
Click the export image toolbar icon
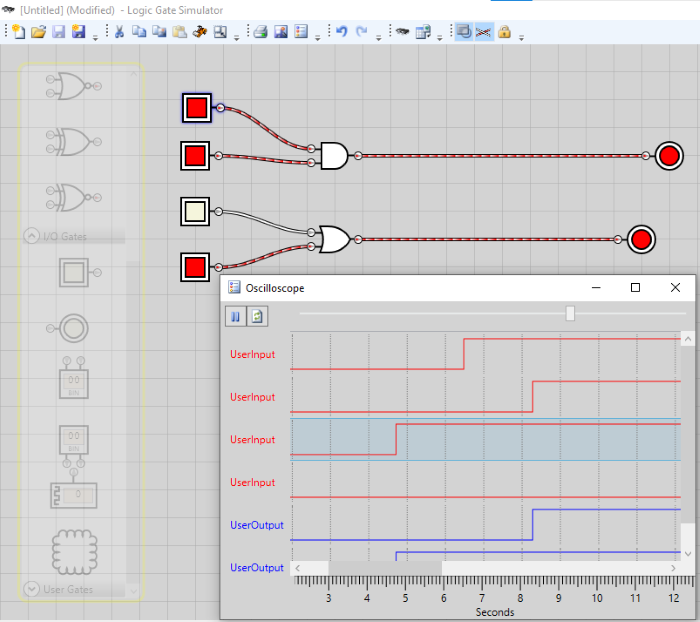pyautogui.click(x=280, y=32)
